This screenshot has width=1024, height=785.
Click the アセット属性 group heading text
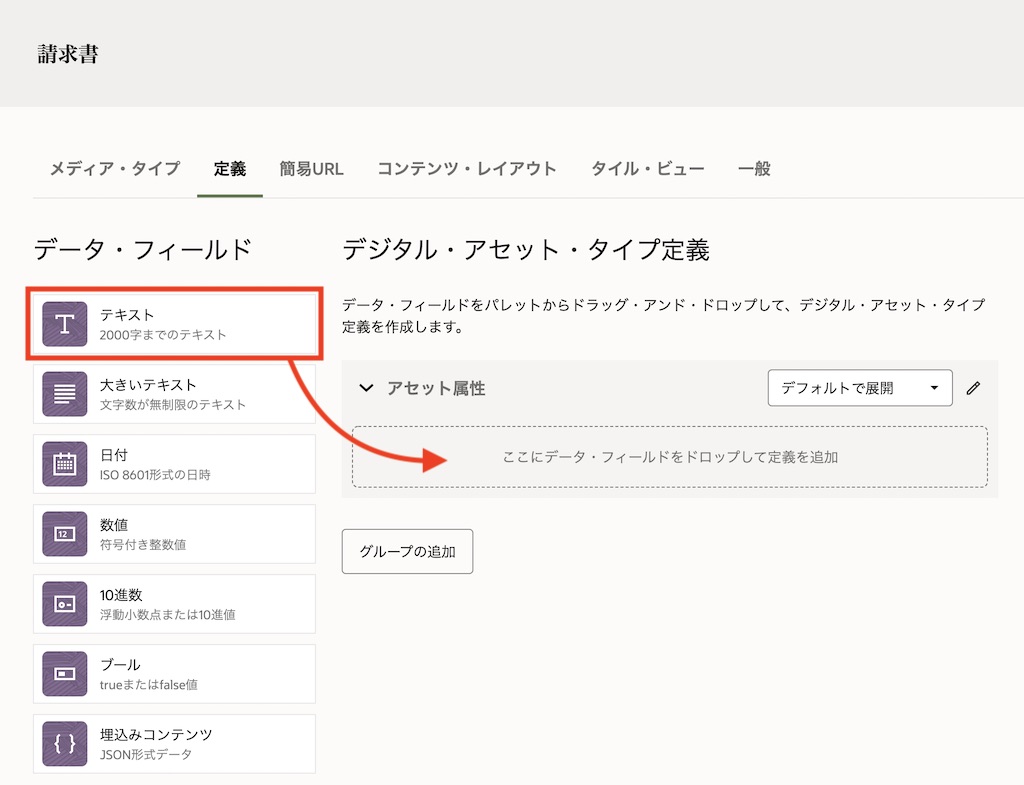[436, 388]
